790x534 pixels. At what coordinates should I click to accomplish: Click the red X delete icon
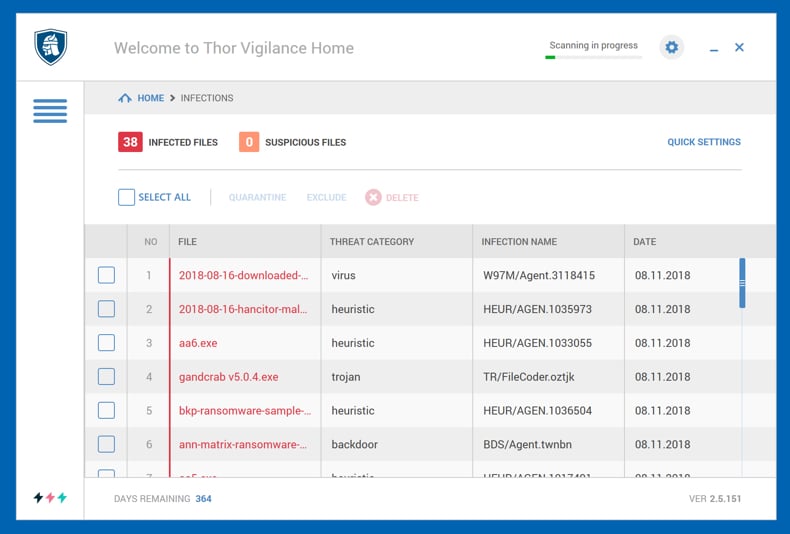(373, 197)
